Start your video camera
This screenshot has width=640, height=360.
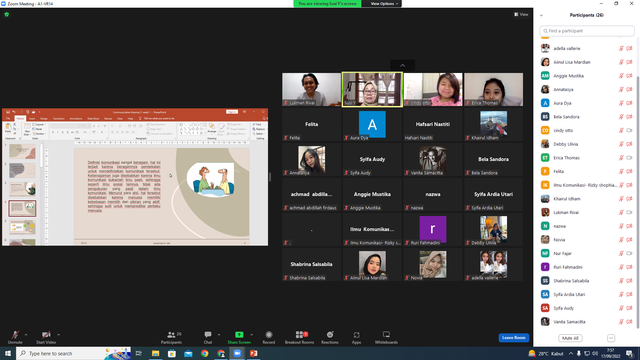(x=46, y=338)
